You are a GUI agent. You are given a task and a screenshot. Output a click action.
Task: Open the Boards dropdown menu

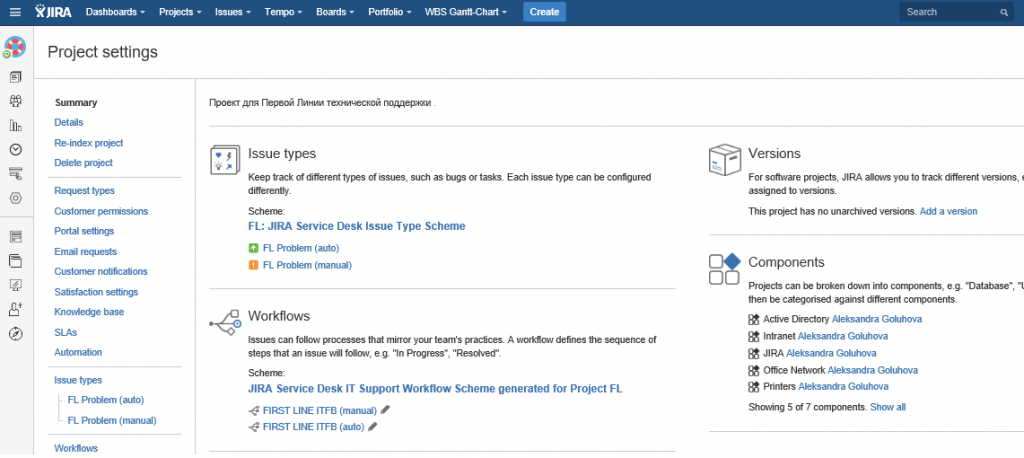tap(335, 12)
